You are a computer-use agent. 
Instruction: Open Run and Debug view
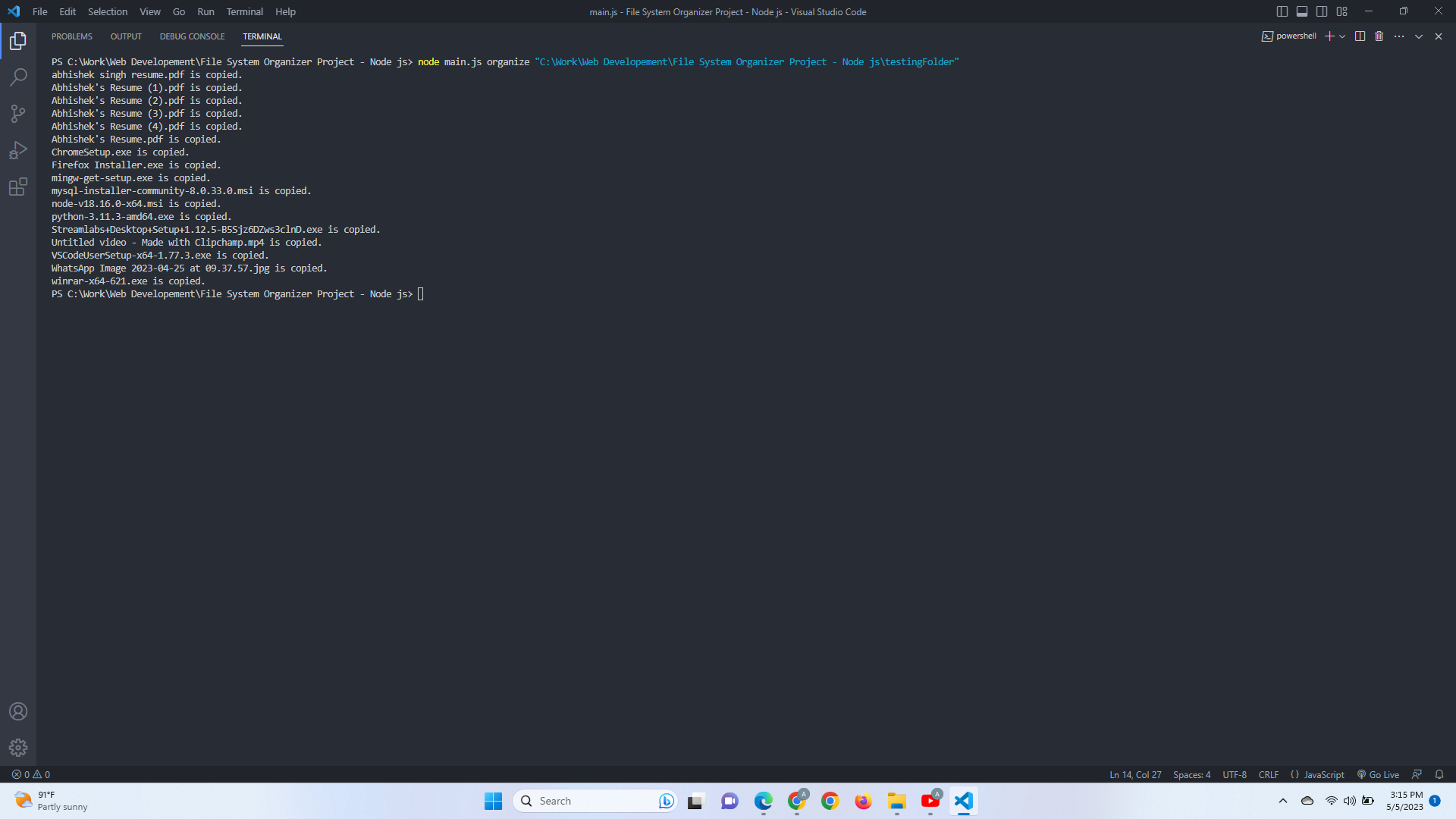pyautogui.click(x=18, y=150)
